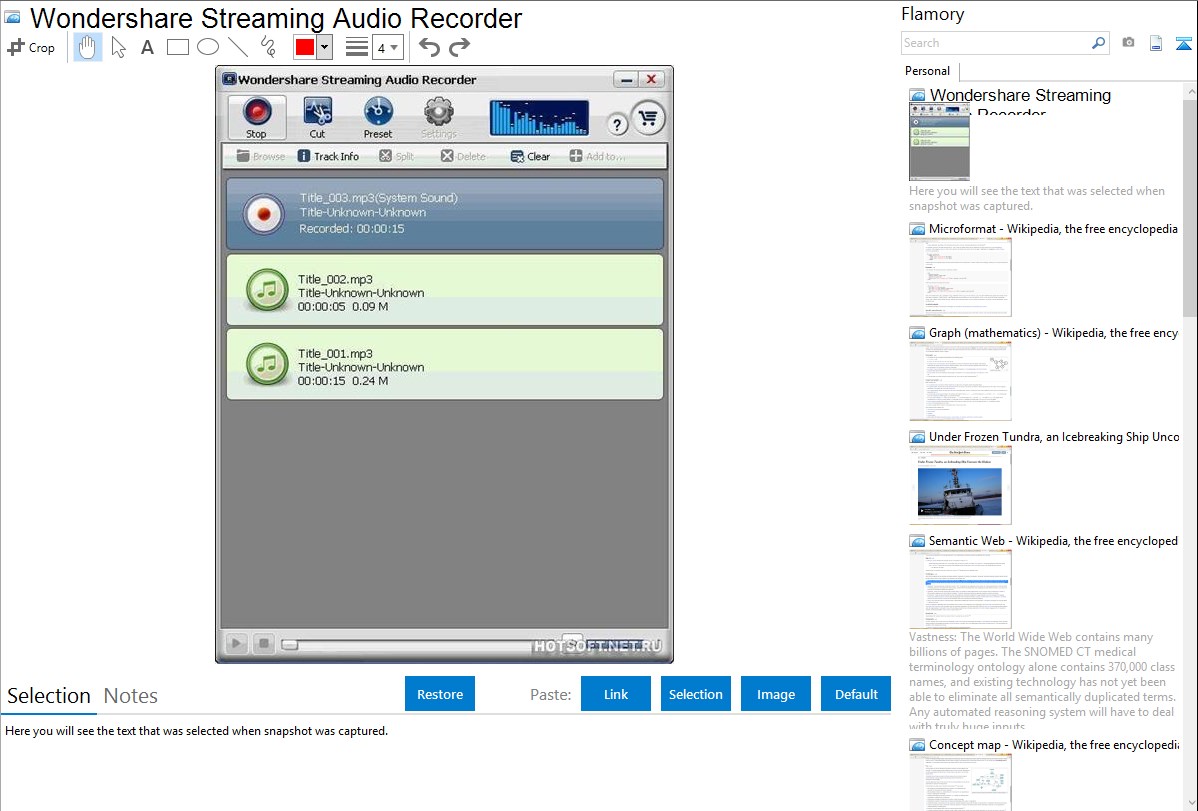This screenshot has width=1198, height=811.
Task: Minimize the Audio Recorder window
Action: 626,79
